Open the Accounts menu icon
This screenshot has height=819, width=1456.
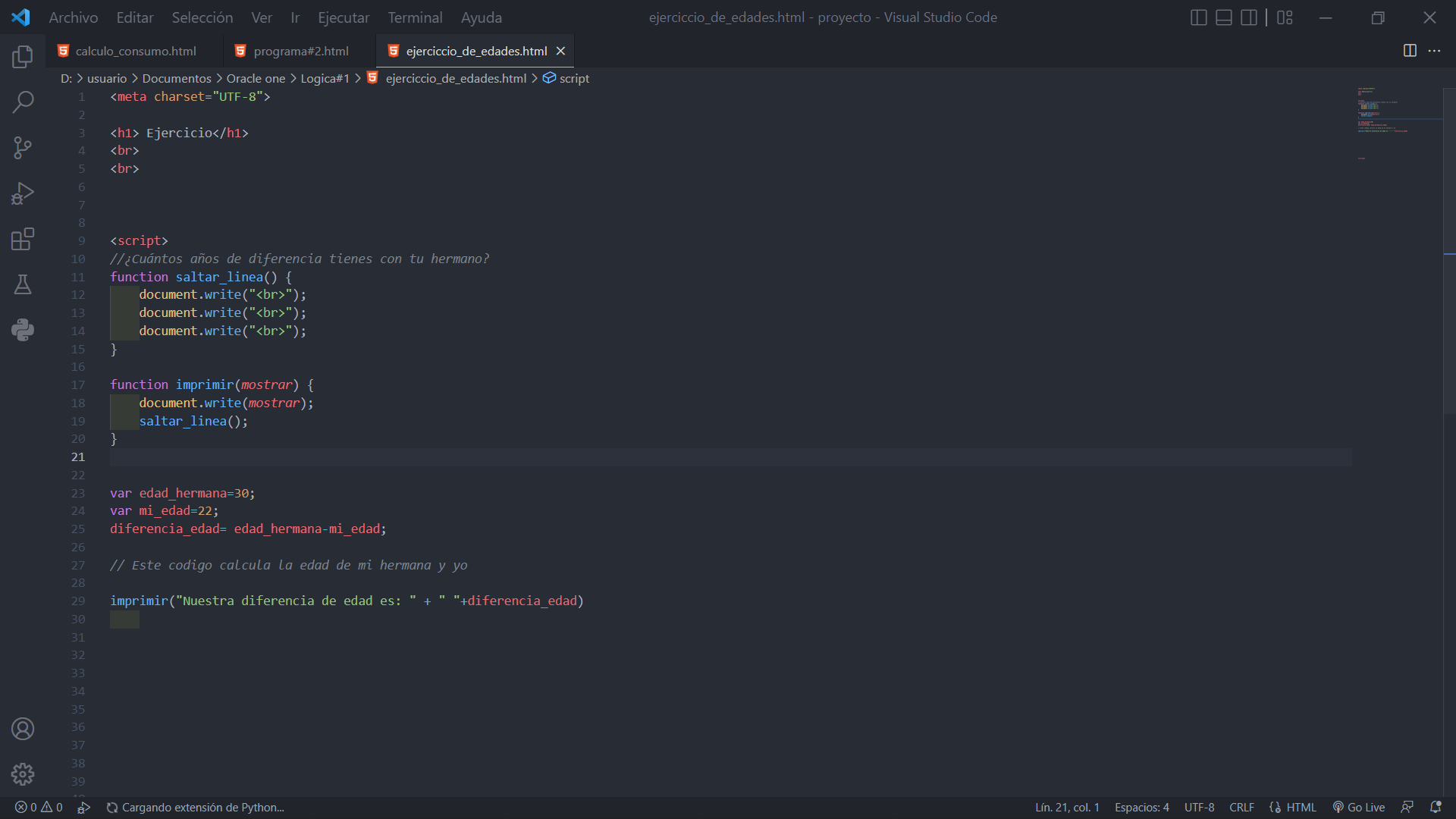pos(23,729)
